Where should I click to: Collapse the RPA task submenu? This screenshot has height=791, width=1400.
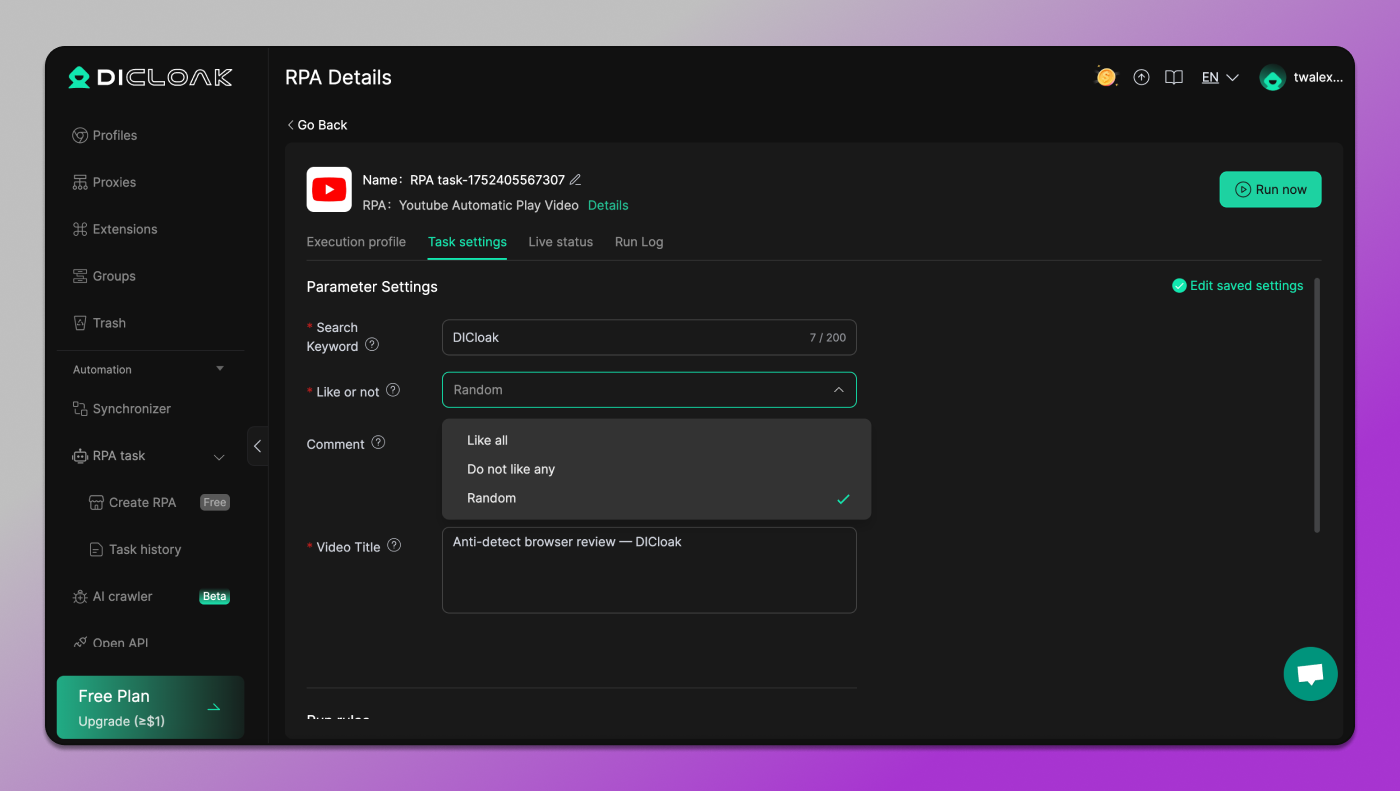219,457
